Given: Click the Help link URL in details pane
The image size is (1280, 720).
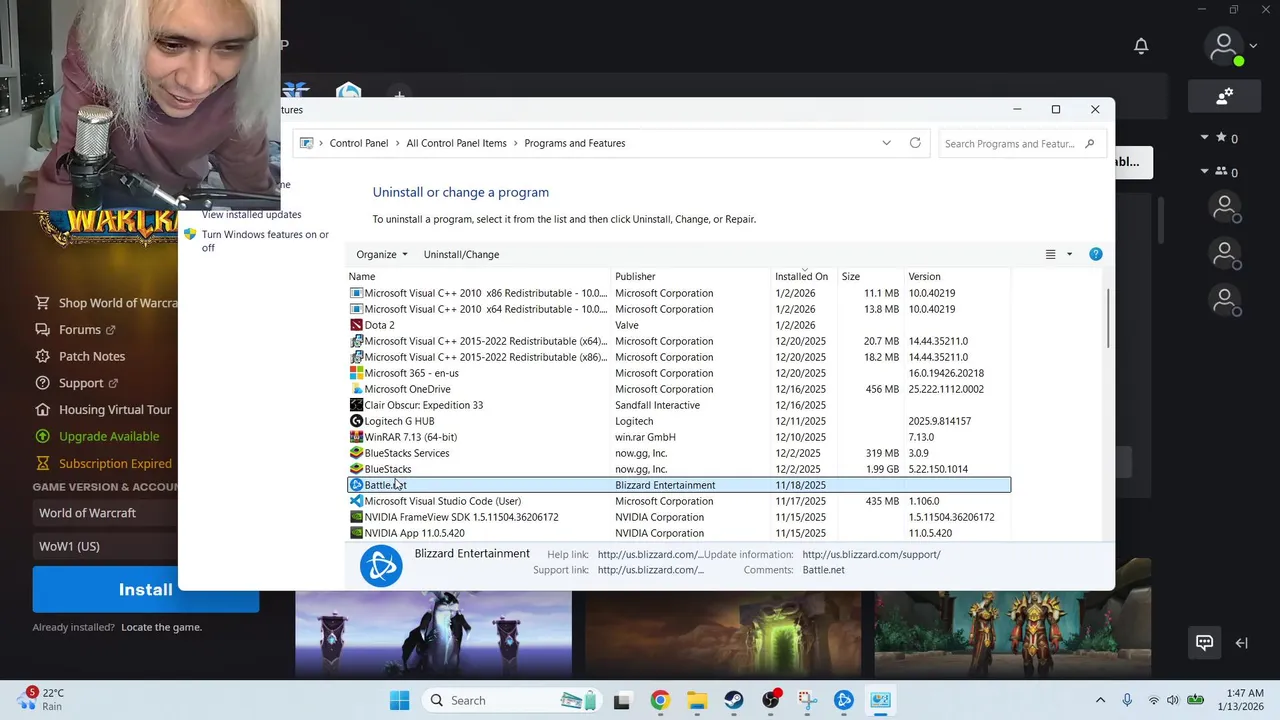Looking at the screenshot, I should point(650,554).
